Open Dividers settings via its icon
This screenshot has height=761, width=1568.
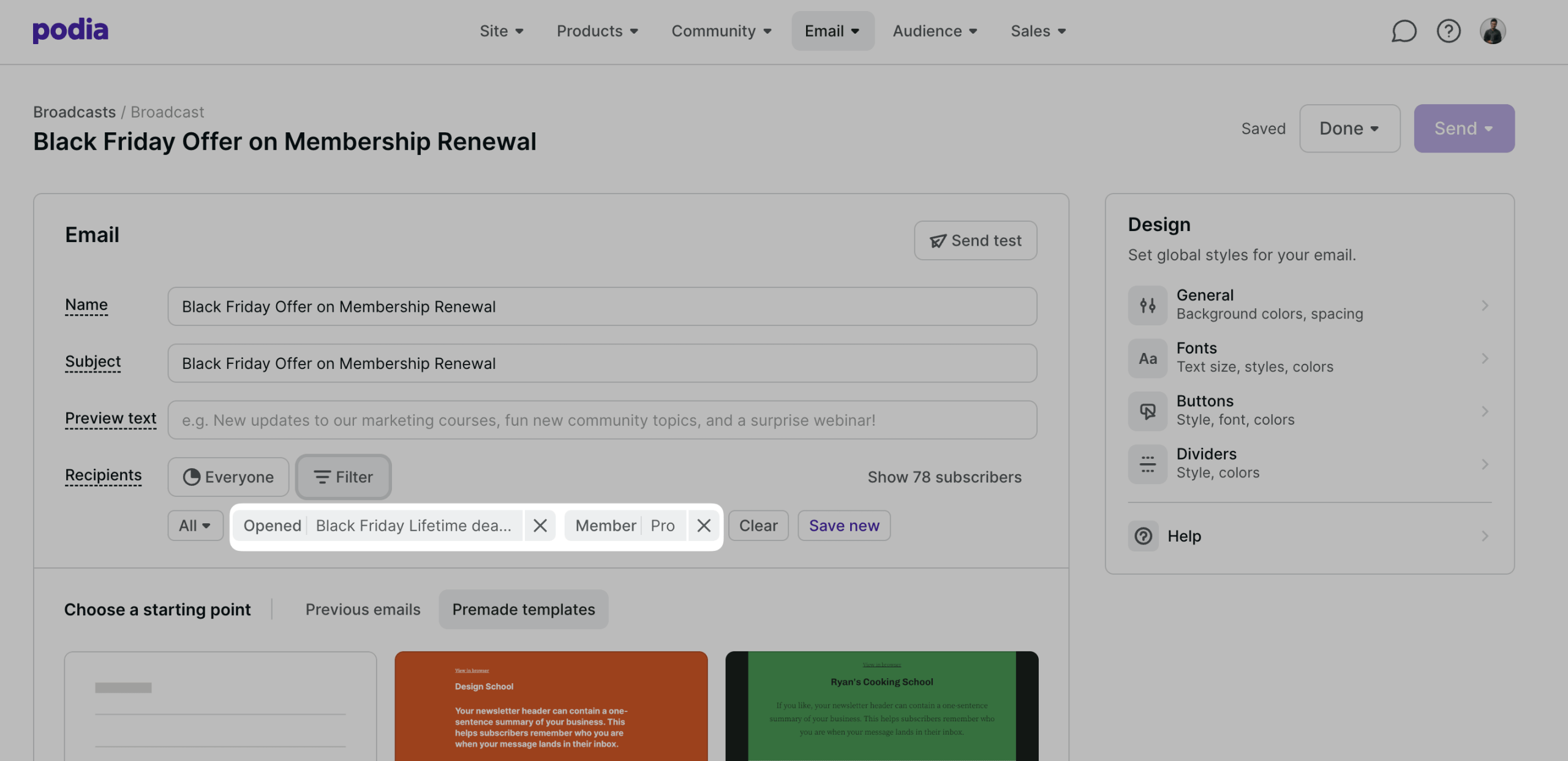click(1147, 464)
